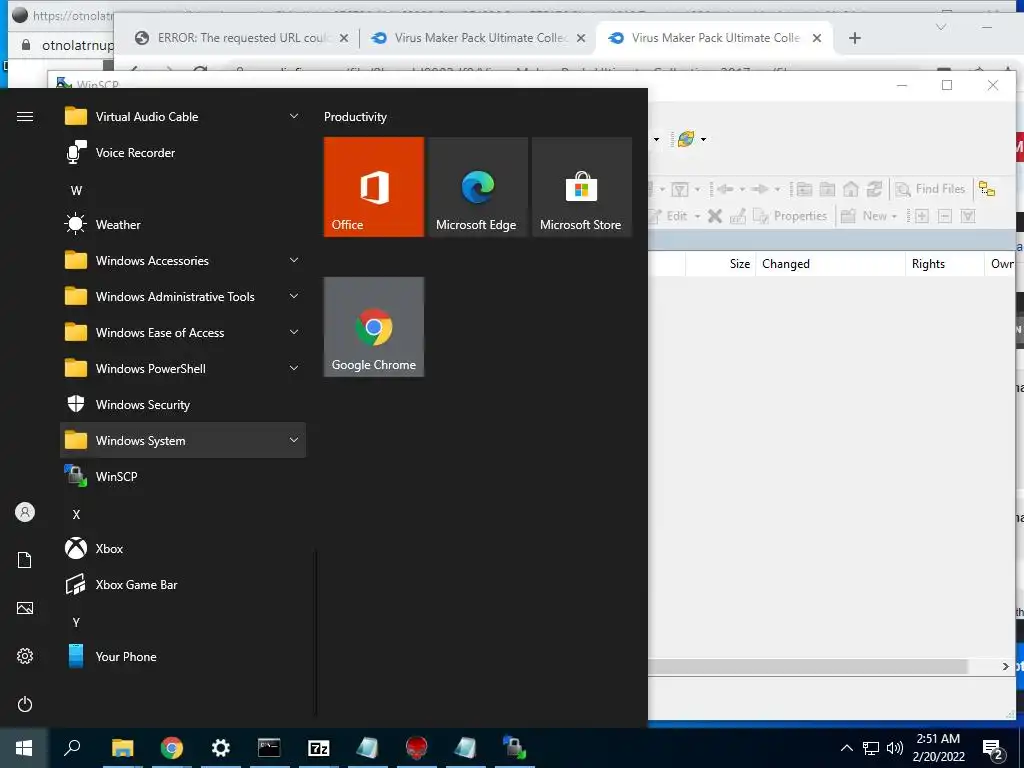Viewport: 1024px width, 768px height.
Task: Click the WinSCP refresh icon
Action: 874,189
